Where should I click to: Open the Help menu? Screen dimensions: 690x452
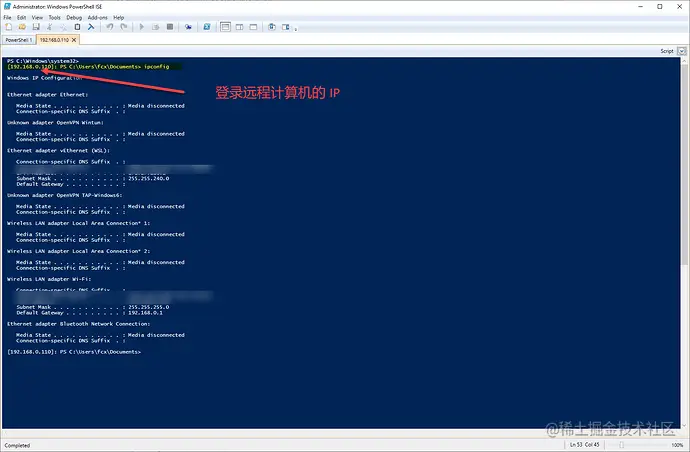point(119,18)
